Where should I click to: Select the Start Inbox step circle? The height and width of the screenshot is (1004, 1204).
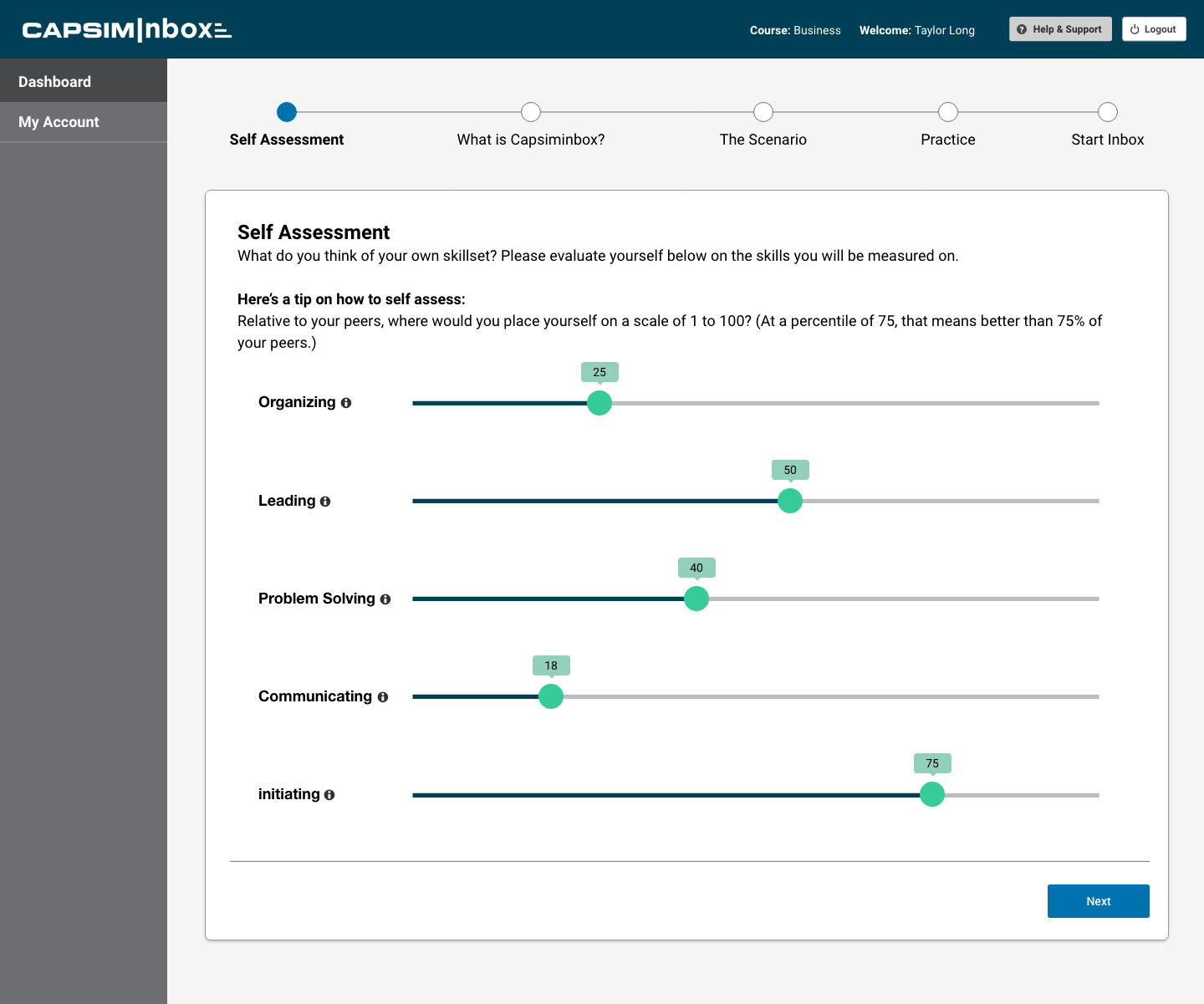tap(1108, 112)
